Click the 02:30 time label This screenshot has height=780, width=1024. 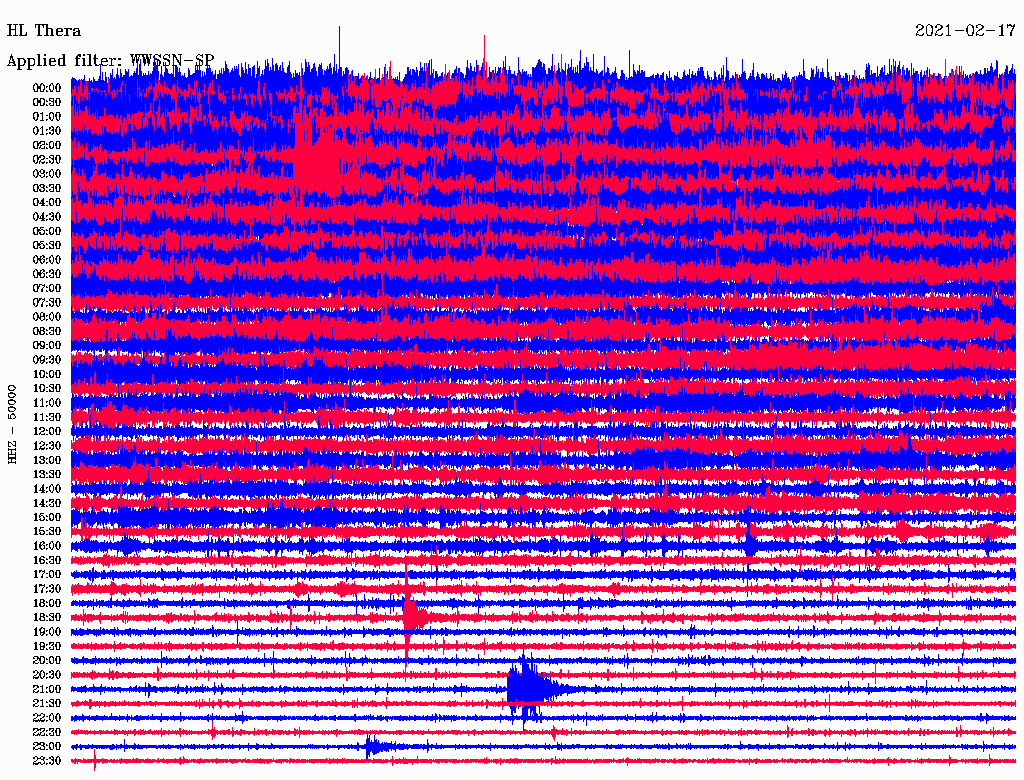point(47,159)
